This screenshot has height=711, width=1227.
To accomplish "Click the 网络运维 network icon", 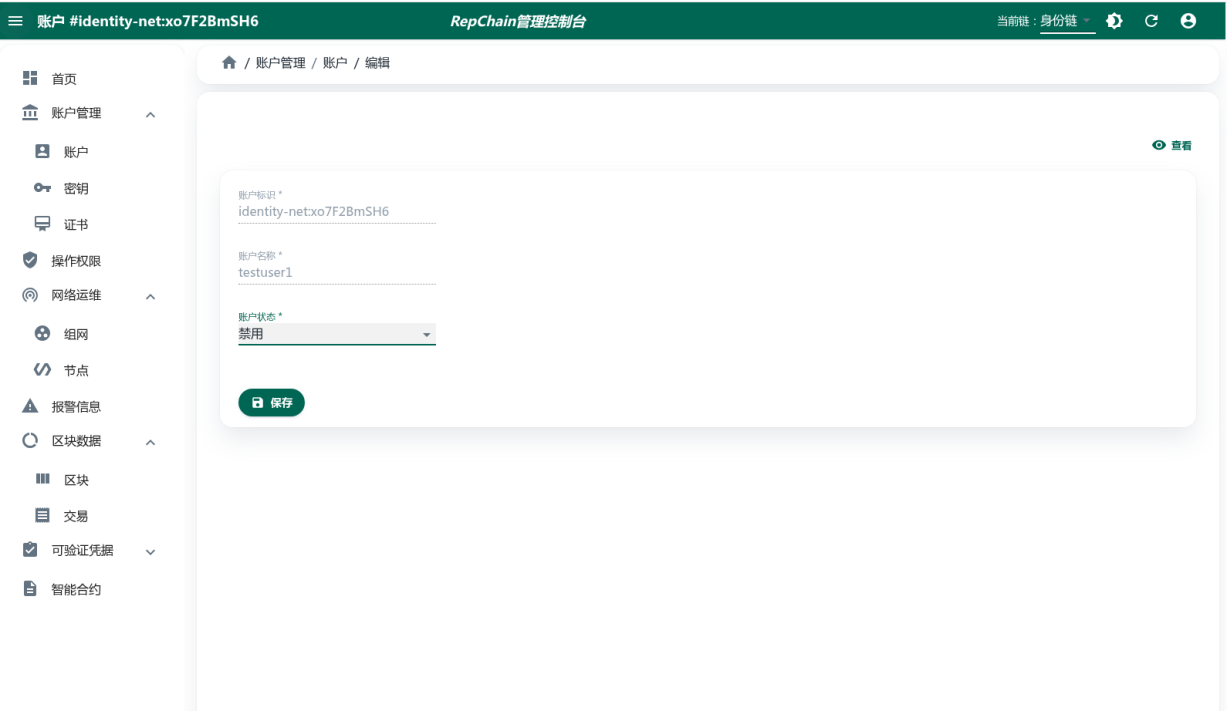I will (x=30, y=295).
